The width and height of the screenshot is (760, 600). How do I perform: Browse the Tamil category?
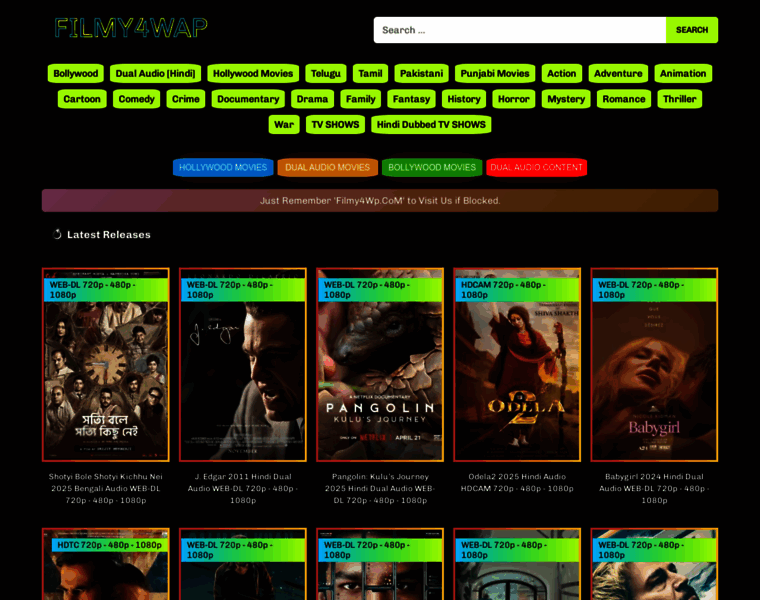(370, 74)
